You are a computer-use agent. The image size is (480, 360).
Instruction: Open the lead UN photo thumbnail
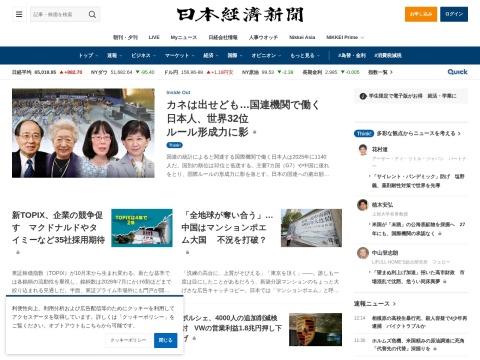tap(83, 133)
